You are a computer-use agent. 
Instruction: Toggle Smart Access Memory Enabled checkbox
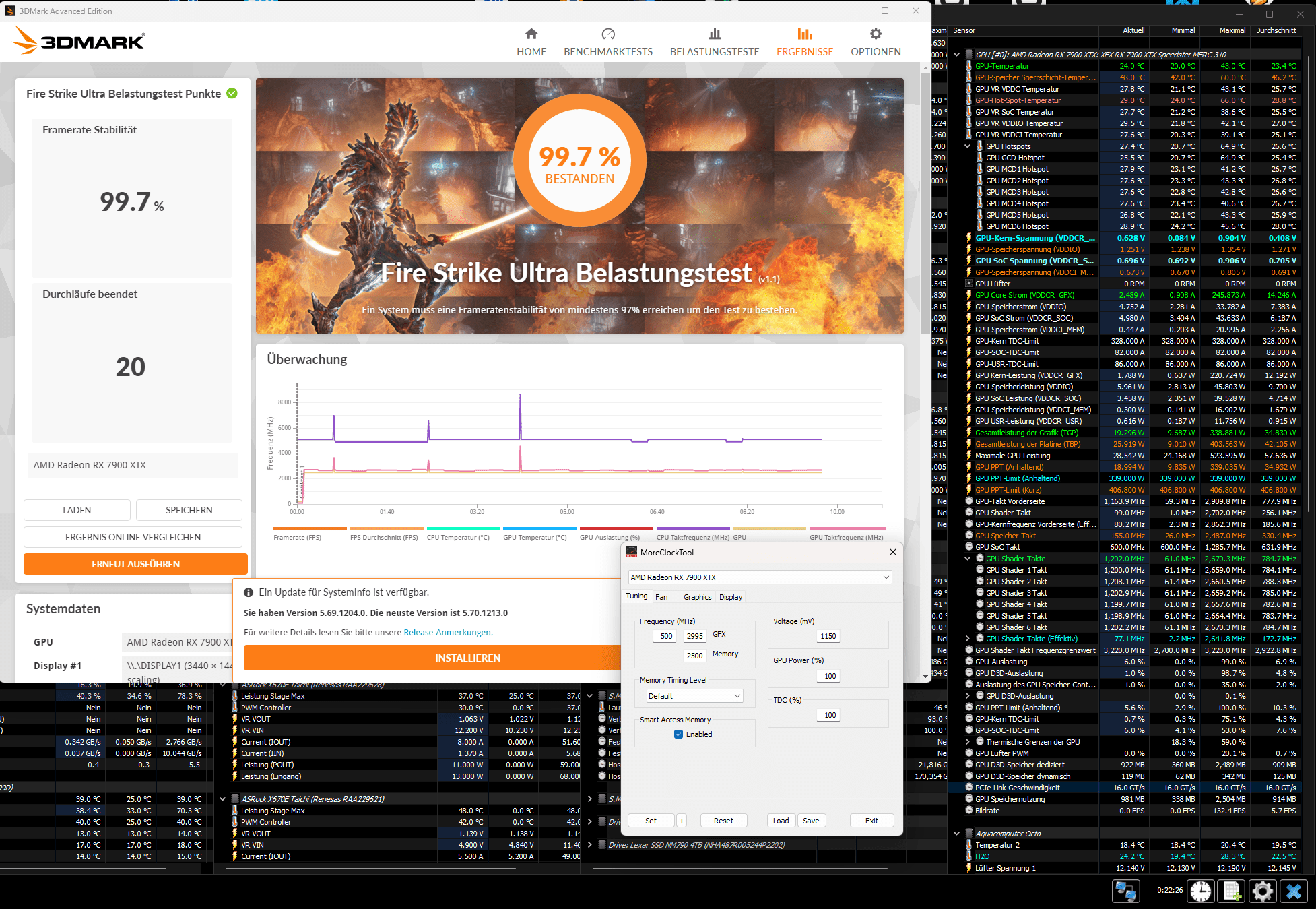678,734
